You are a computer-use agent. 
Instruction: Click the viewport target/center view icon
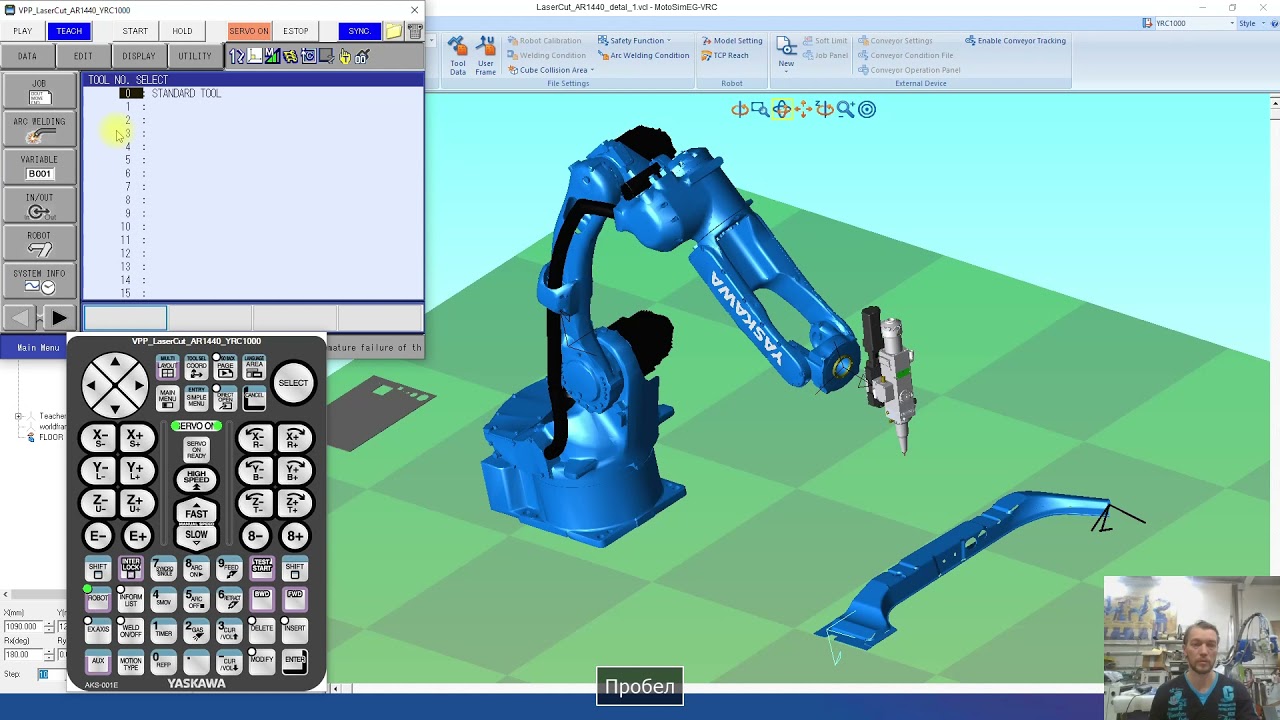click(867, 109)
